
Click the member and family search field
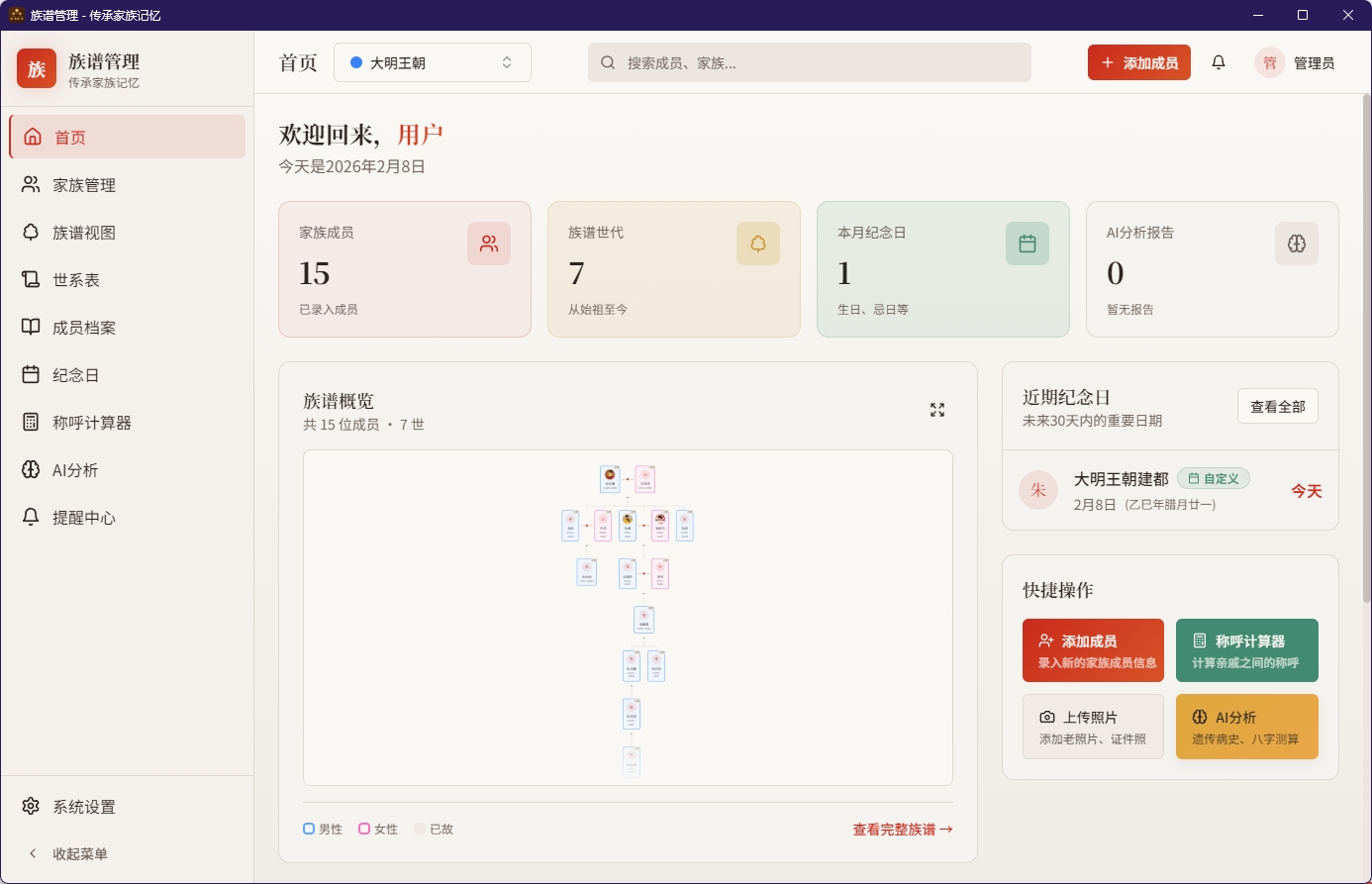[x=810, y=61]
